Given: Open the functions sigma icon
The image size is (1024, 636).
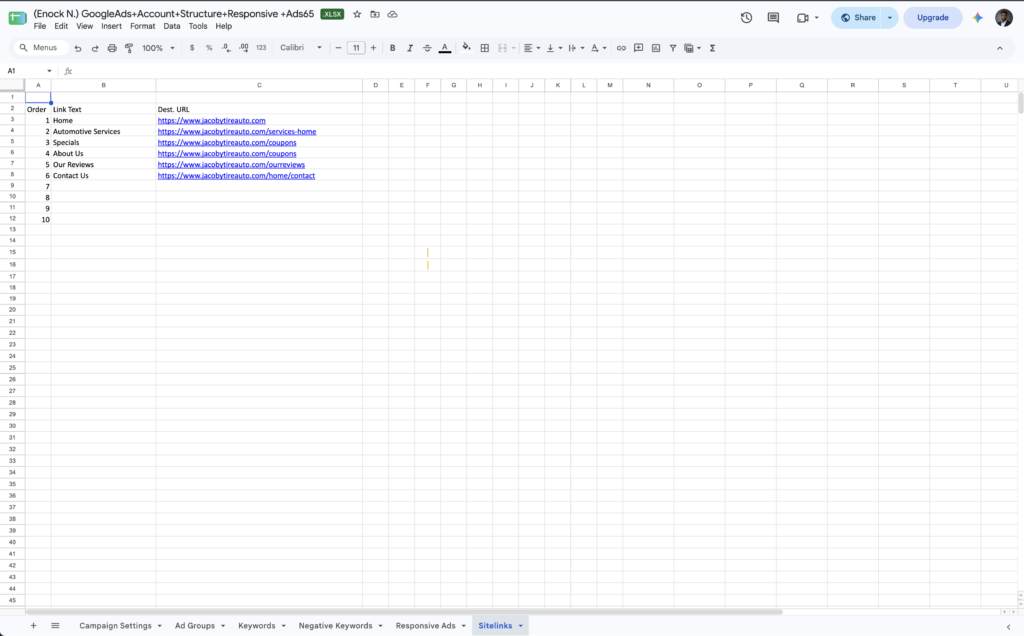Looking at the screenshot, I should coord(712,48).
